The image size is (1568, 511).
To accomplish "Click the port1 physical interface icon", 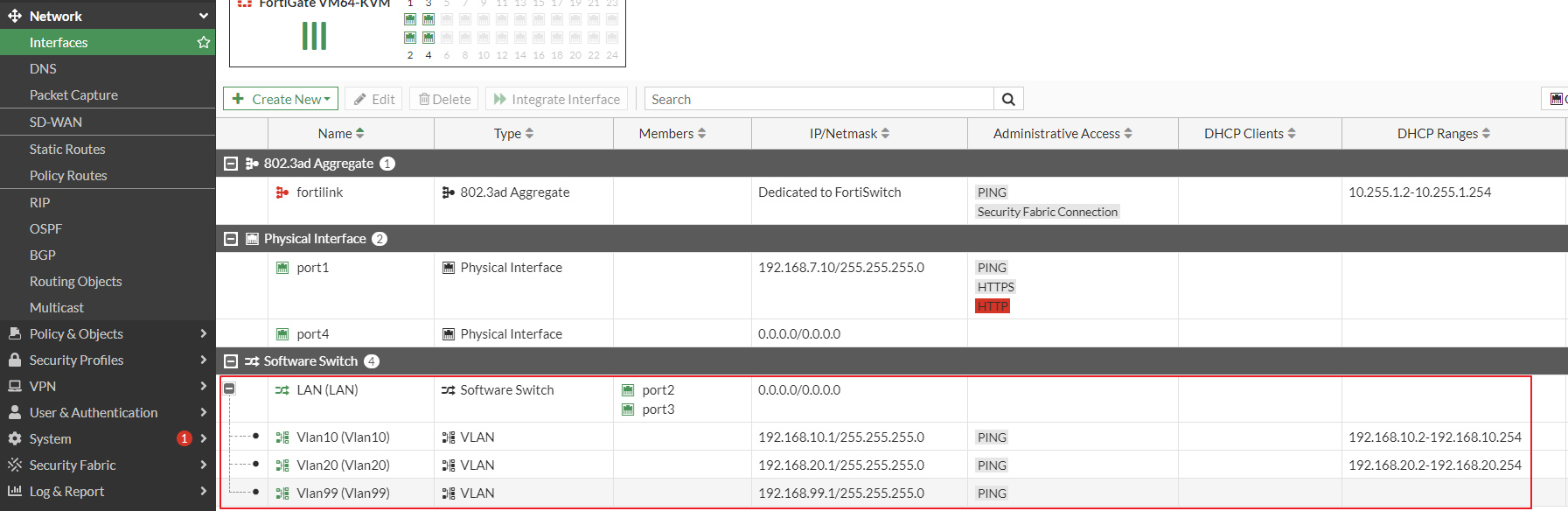I will click(x=282, y=268).
